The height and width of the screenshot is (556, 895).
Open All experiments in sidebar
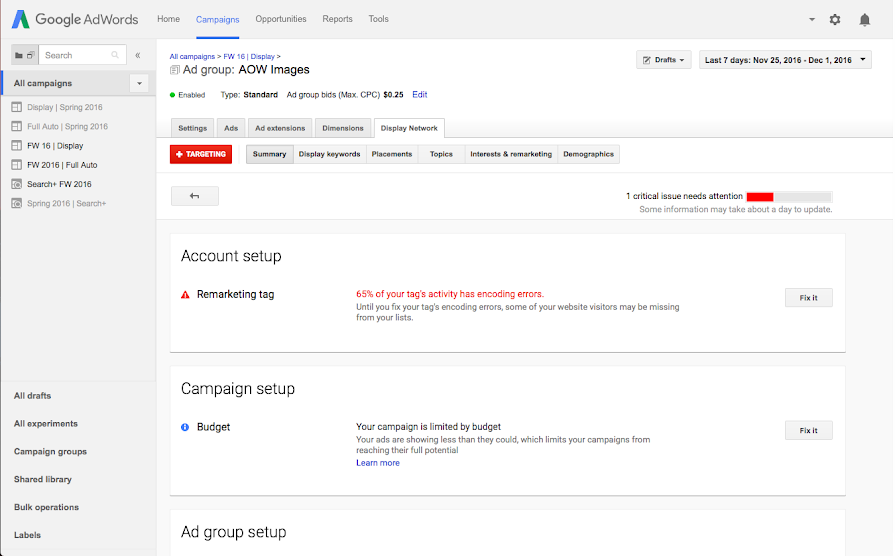[46, 424]
